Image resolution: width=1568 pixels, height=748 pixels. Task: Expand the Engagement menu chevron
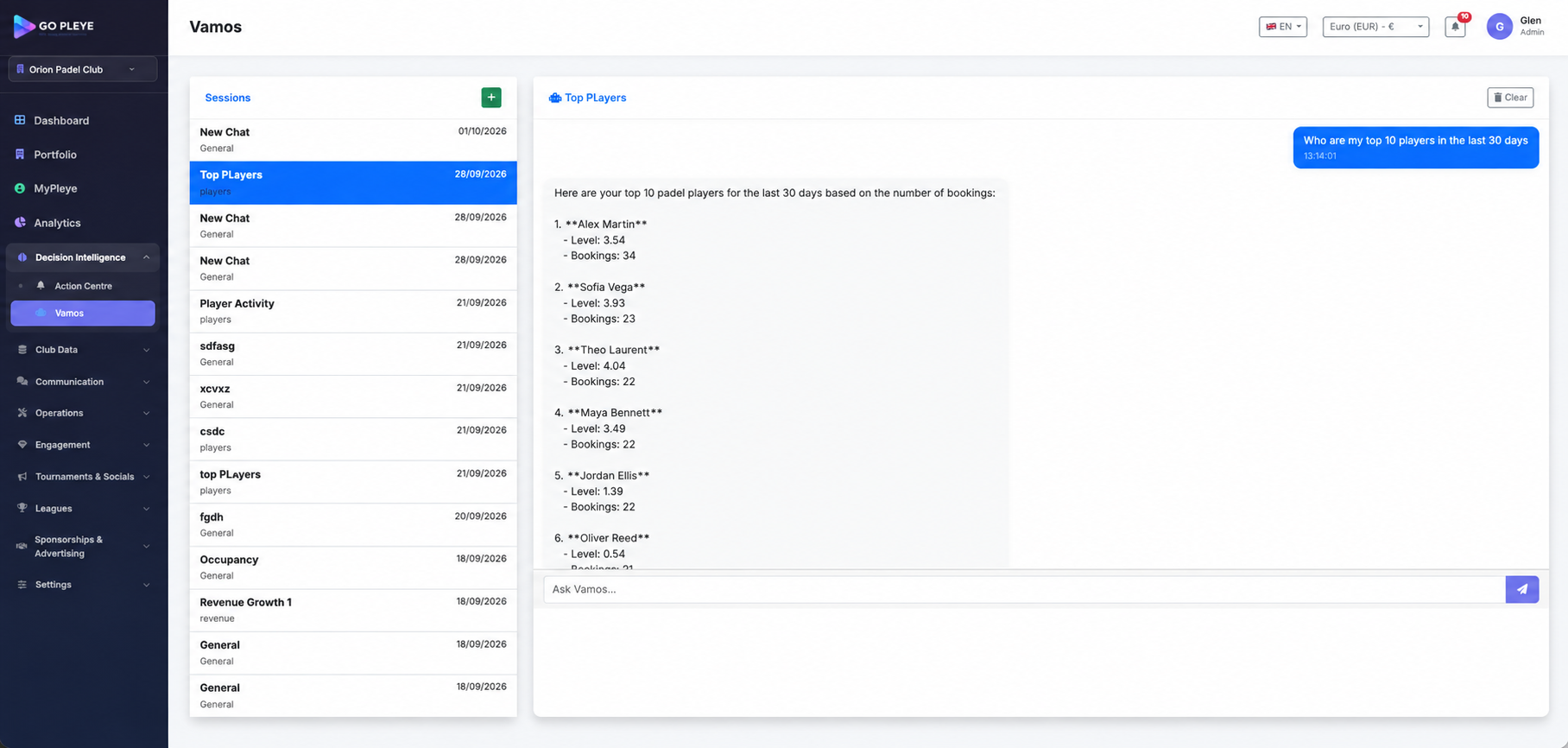point(146,445)
